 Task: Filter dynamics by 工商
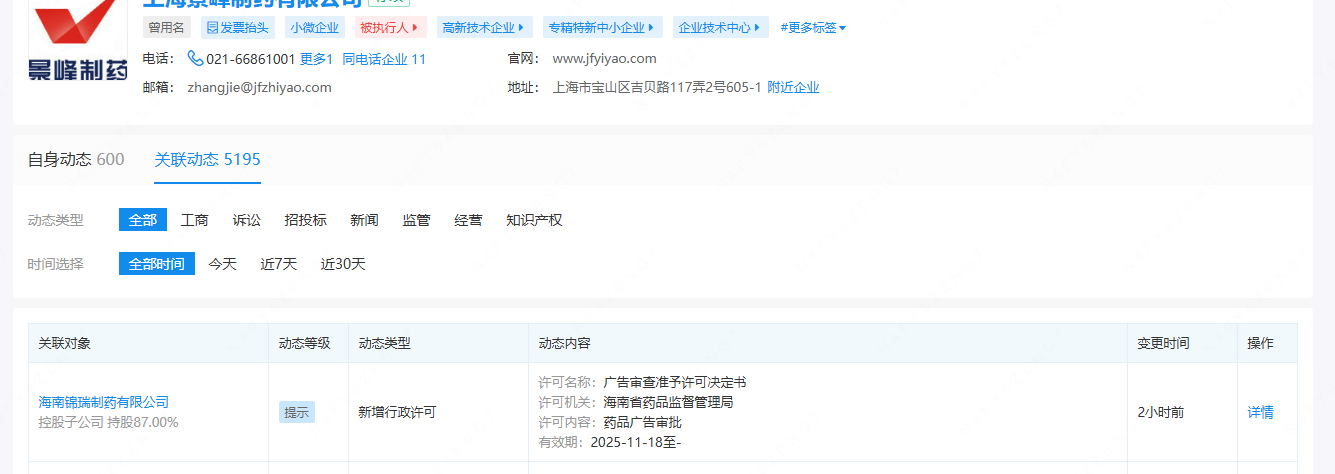pyautogui.click(x=194, y=220)
